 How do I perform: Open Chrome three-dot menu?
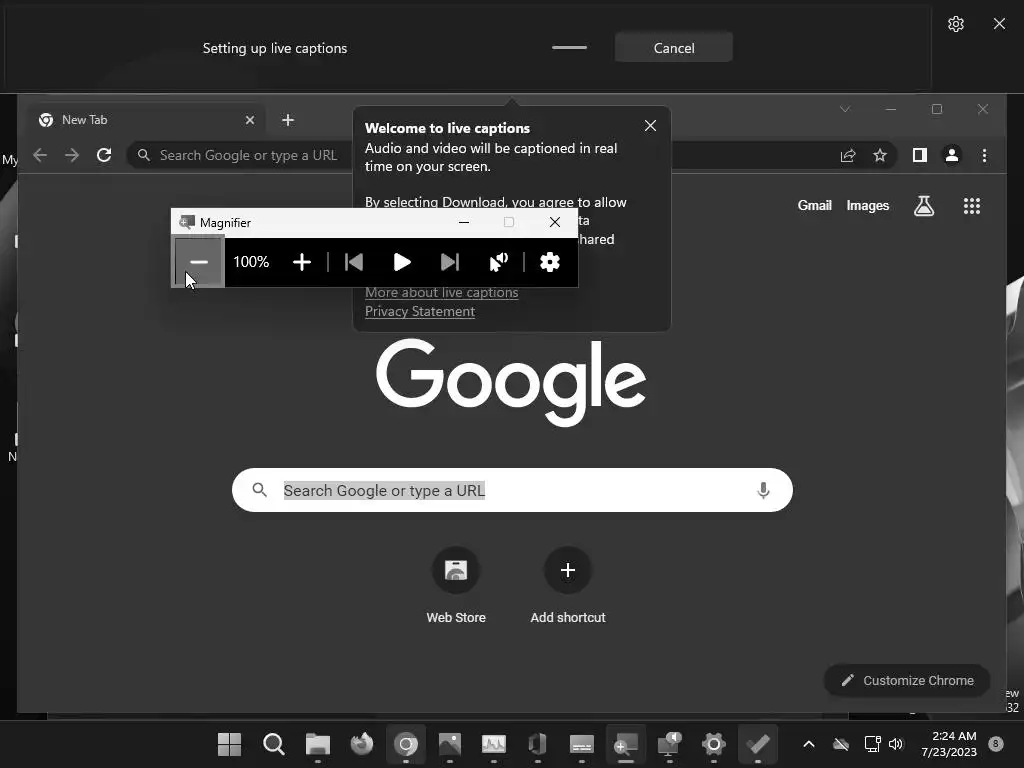click(984, 155)
